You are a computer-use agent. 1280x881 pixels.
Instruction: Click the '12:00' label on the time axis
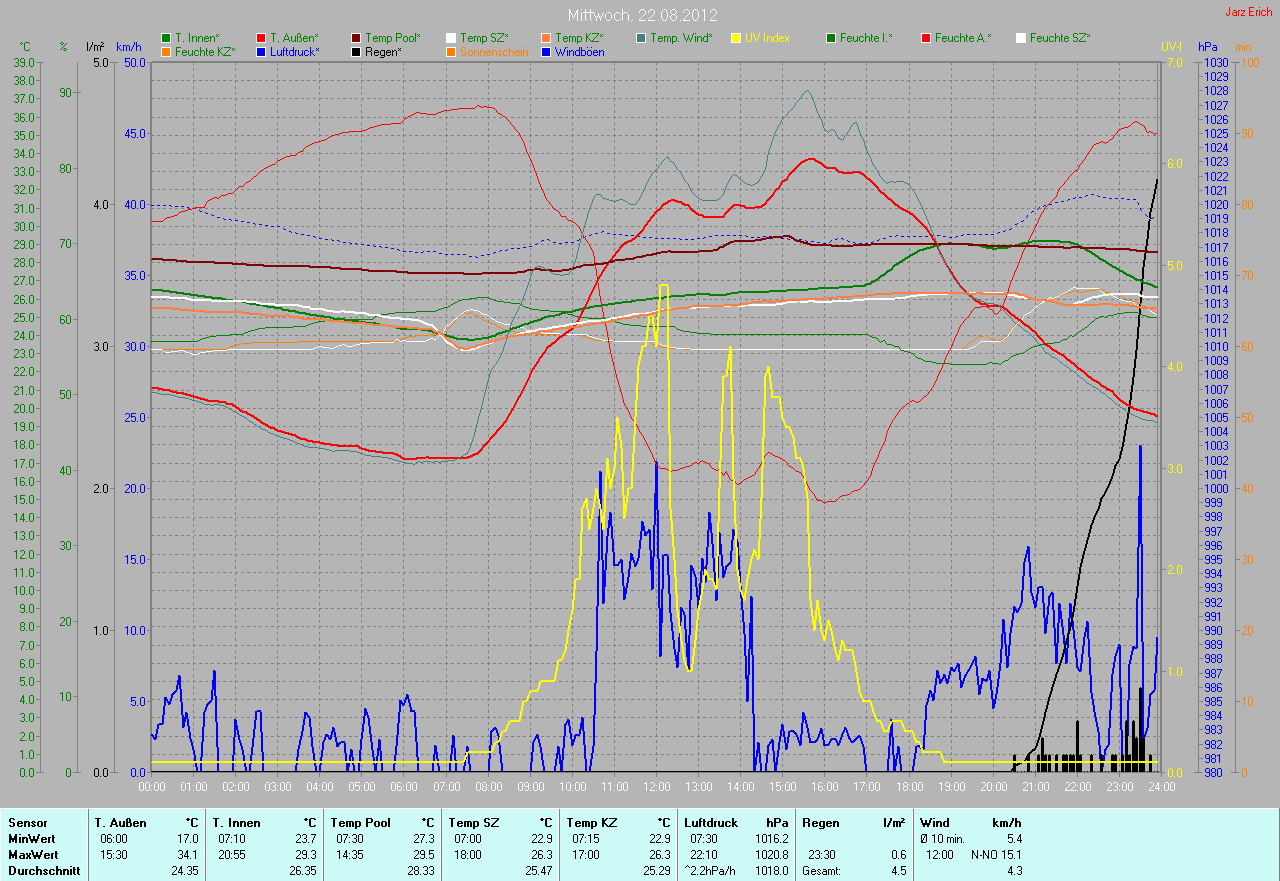[657, 786]
